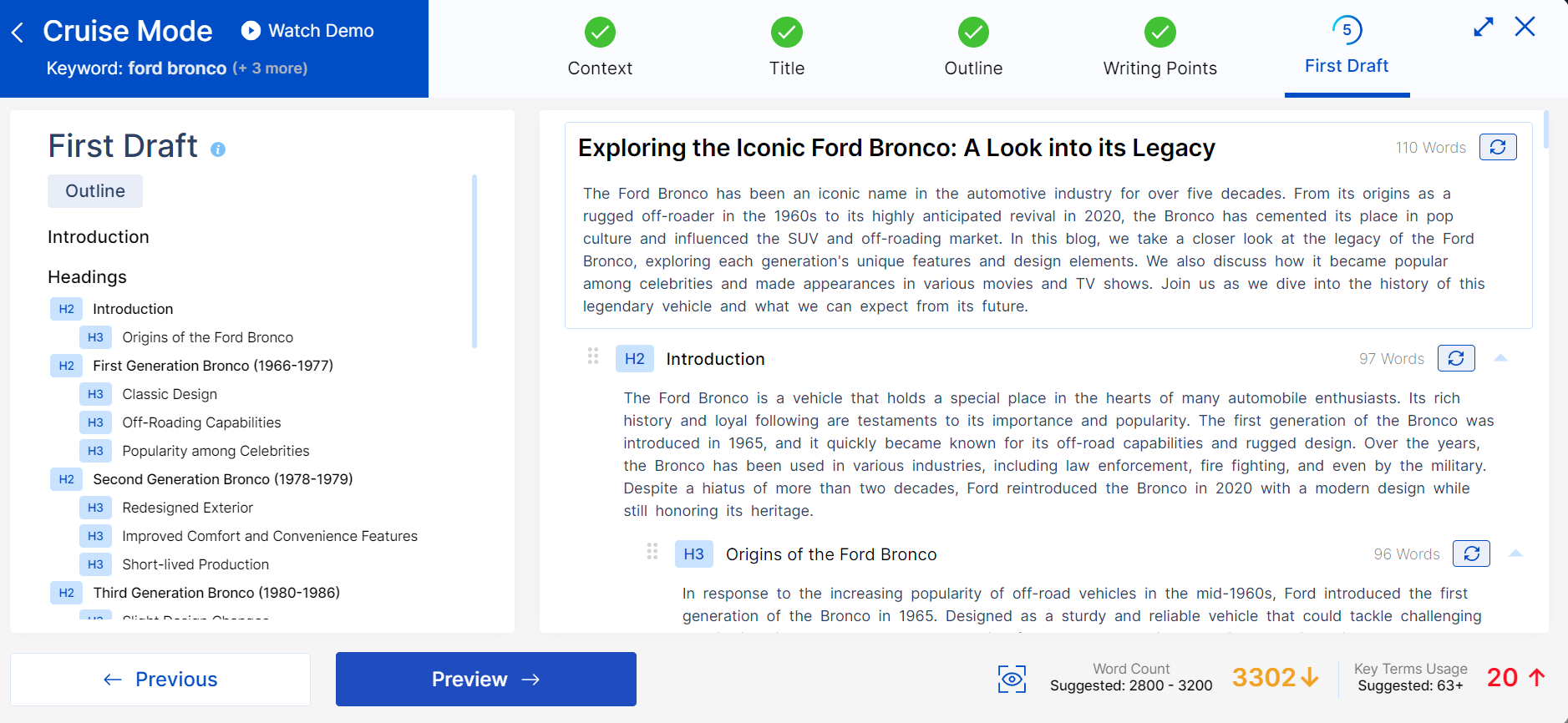1568x723 pixels.
Task: Click the Headings label in sidebar
Action: [87, 277]
